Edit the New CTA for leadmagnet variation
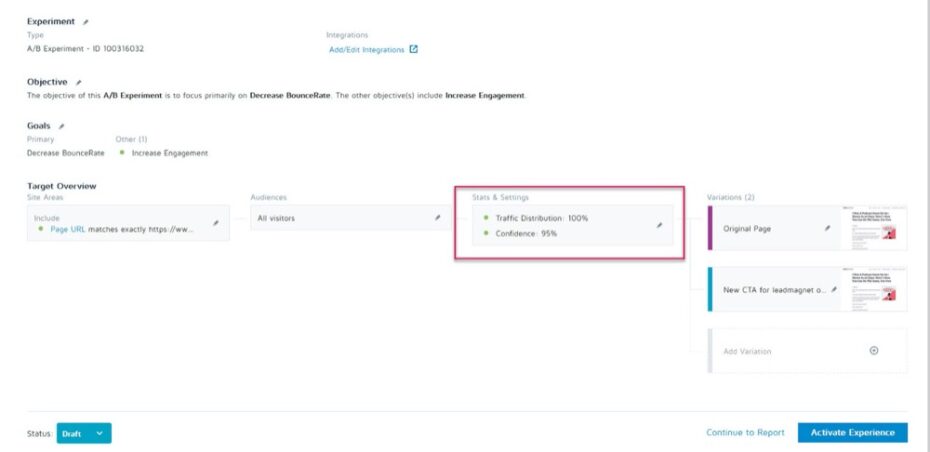Screen dimensions: 930x452 (x=834, y=290)
